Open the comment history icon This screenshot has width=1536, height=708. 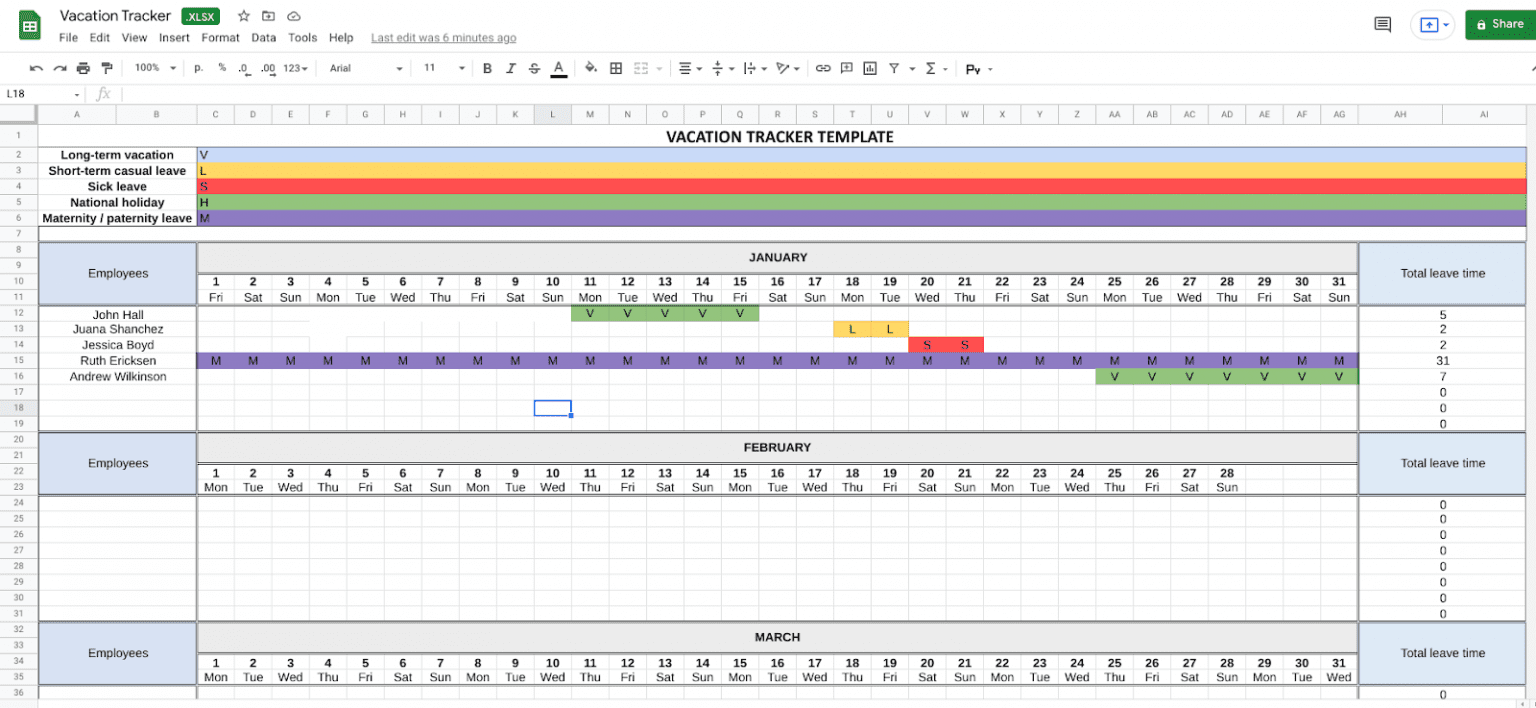point(1383,24)
